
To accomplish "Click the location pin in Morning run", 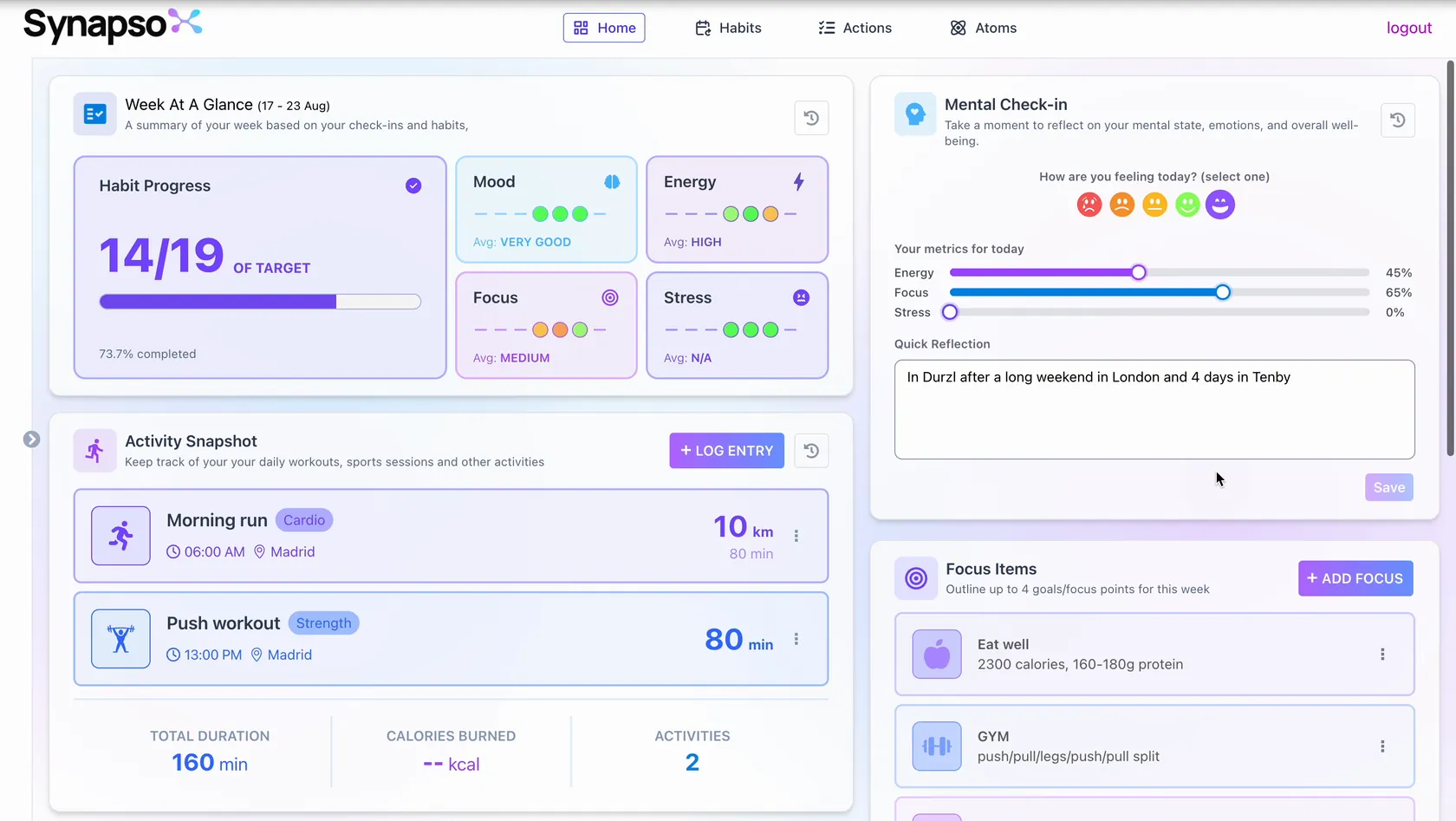I will 259,551.
